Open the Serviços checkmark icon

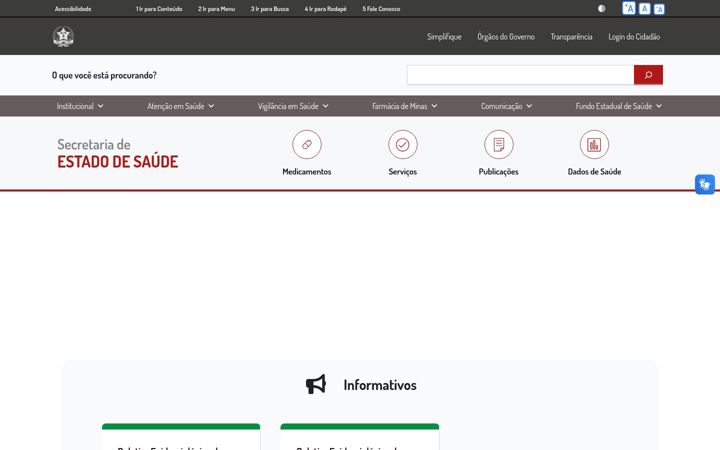click(403, 145)
